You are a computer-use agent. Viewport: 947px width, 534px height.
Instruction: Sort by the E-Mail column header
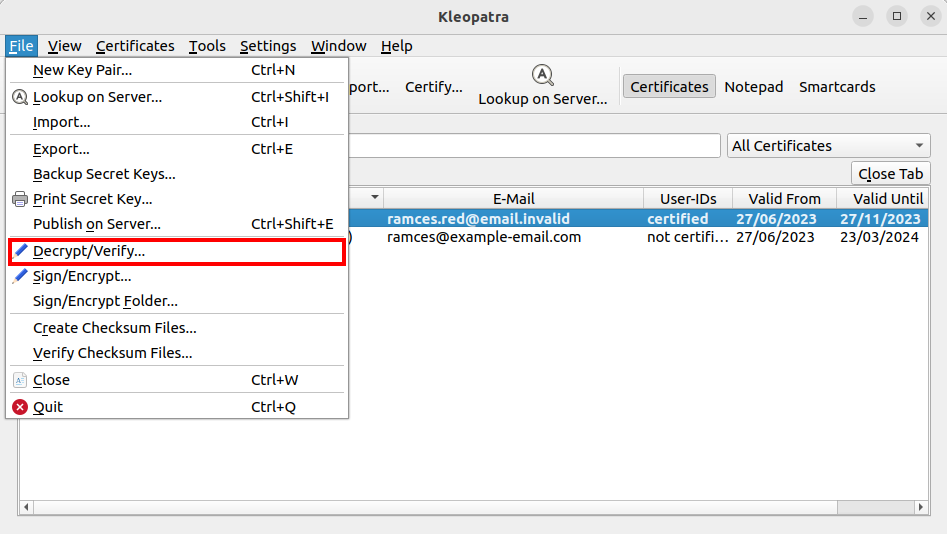[x=513, y=199]
